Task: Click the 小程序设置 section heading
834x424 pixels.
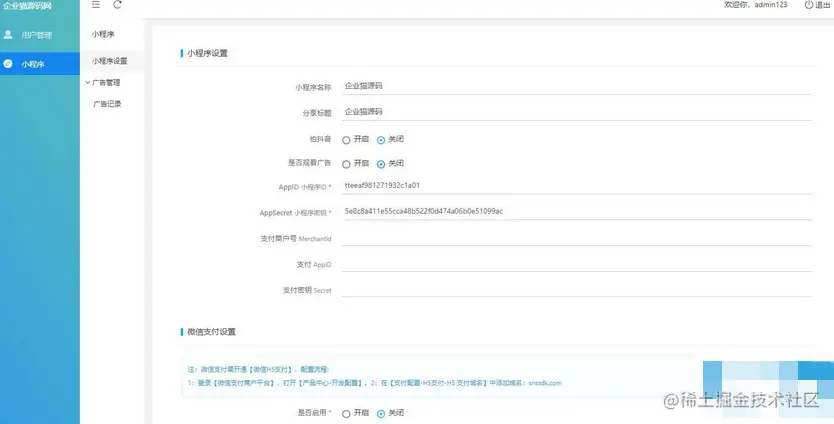Action: click(207, 53)
